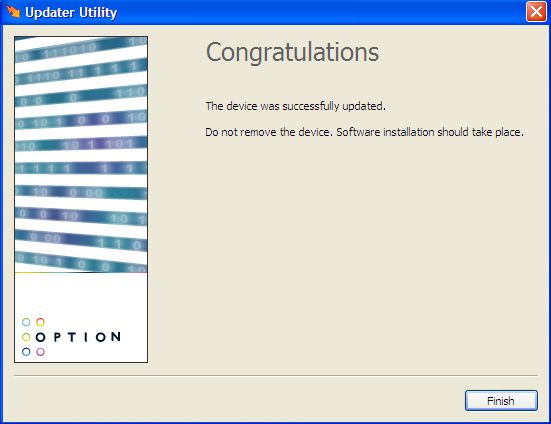
Task: Close the Updater Utility window
Action: pyautogui.click(x=536, y=12)
